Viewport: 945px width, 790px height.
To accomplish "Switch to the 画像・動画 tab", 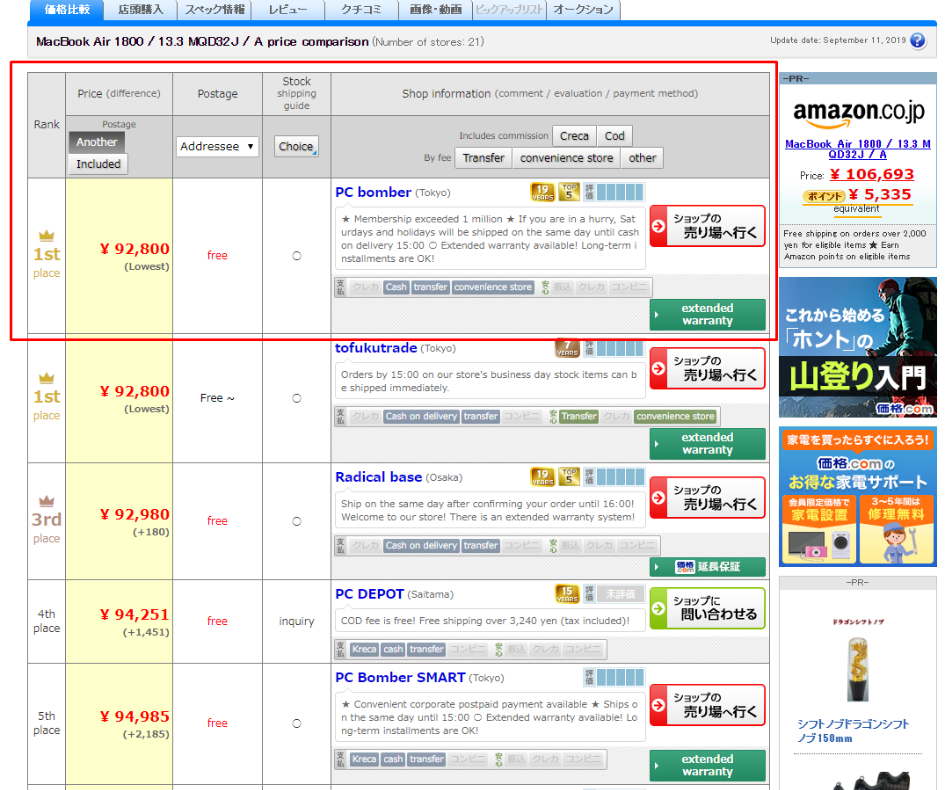I will pos(436,10).
